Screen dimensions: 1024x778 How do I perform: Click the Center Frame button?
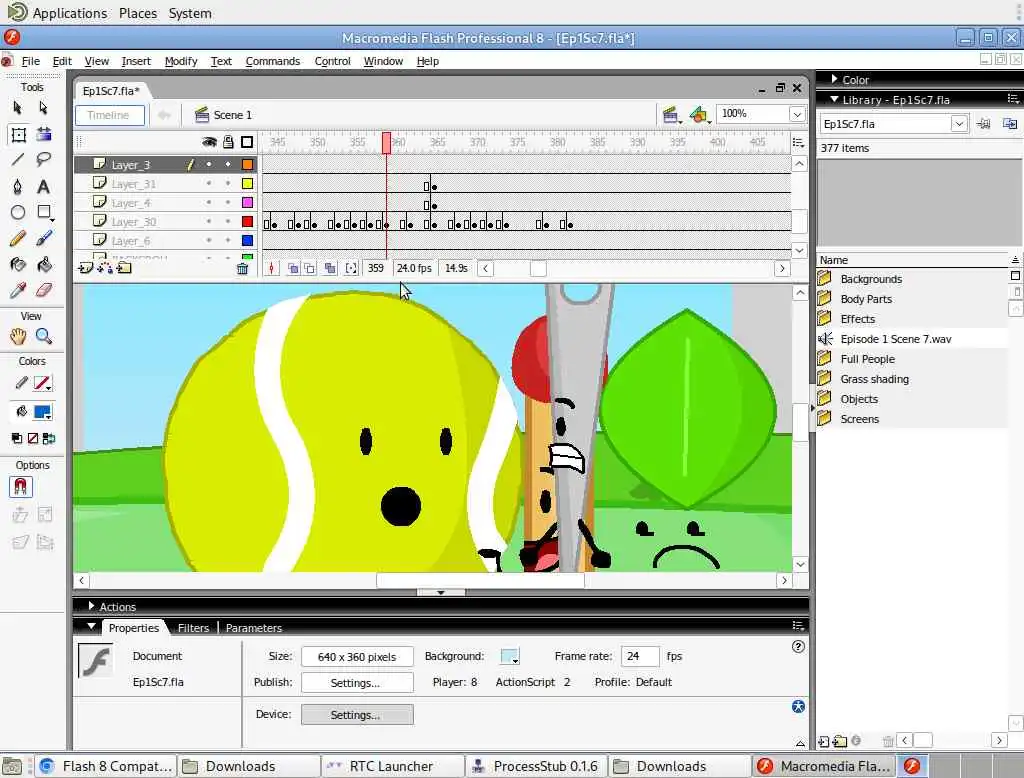point(272,268)
